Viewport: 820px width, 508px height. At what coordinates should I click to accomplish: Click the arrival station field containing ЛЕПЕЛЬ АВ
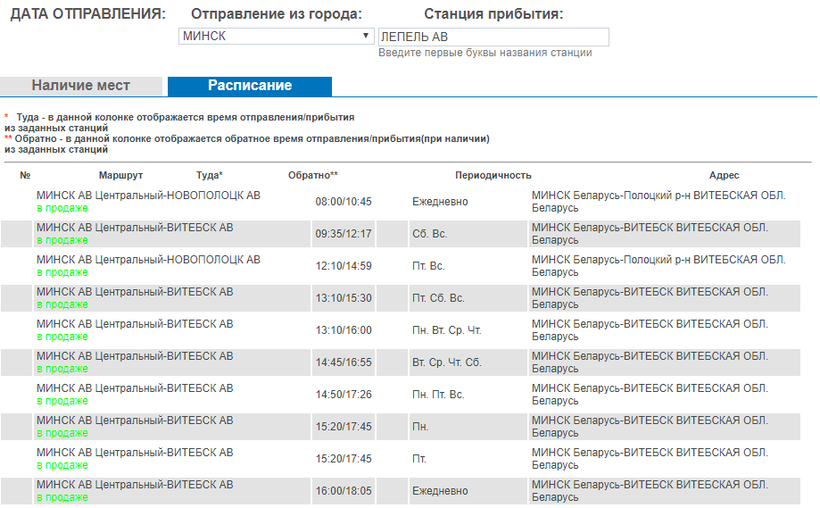click(493, 37)
